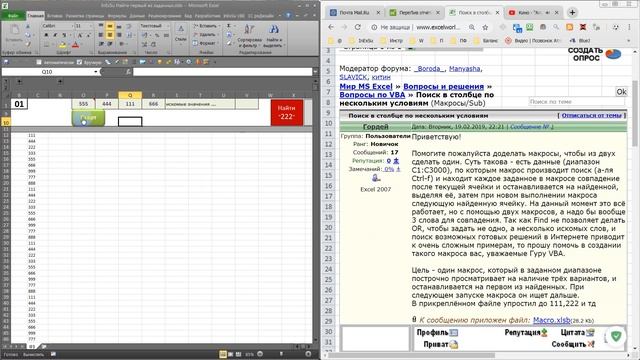Click the browser address bar URL
Screen dimensions: 640x360
438,27
